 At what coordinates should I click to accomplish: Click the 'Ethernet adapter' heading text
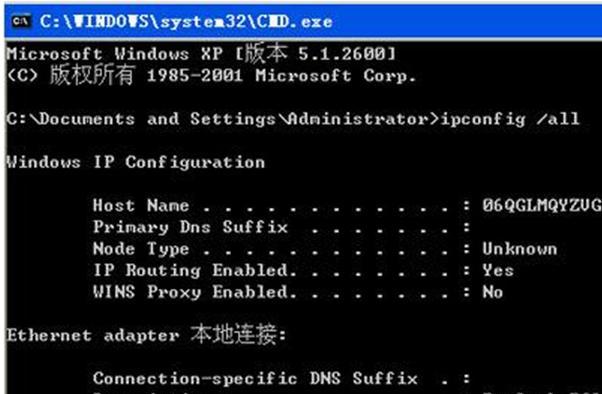pos(93,336)
